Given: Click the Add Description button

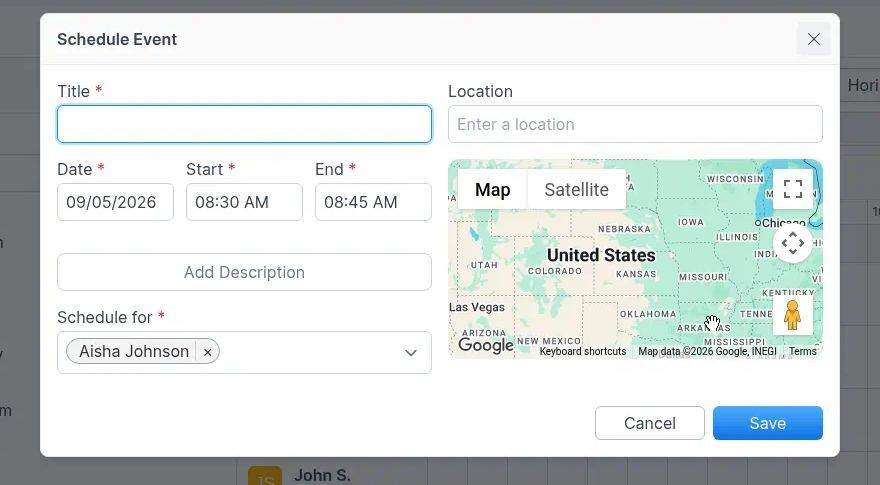Looking at the screenshot, I should point(244,272).
